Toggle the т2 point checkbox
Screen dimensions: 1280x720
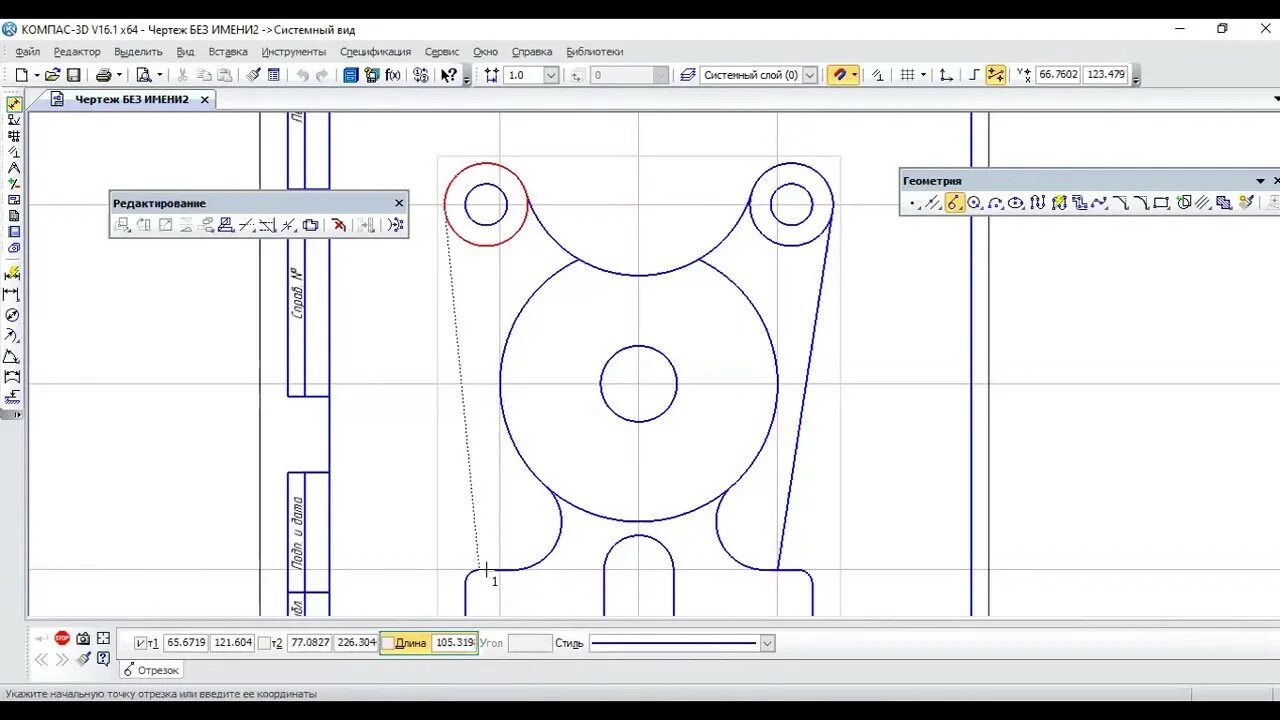(x=265, y=643)
